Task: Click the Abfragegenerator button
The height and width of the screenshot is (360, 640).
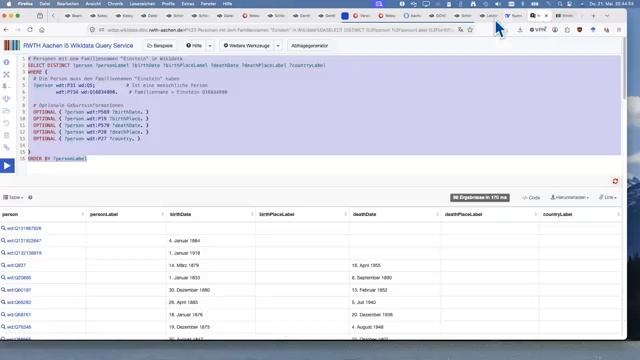Action: (309, 46)
